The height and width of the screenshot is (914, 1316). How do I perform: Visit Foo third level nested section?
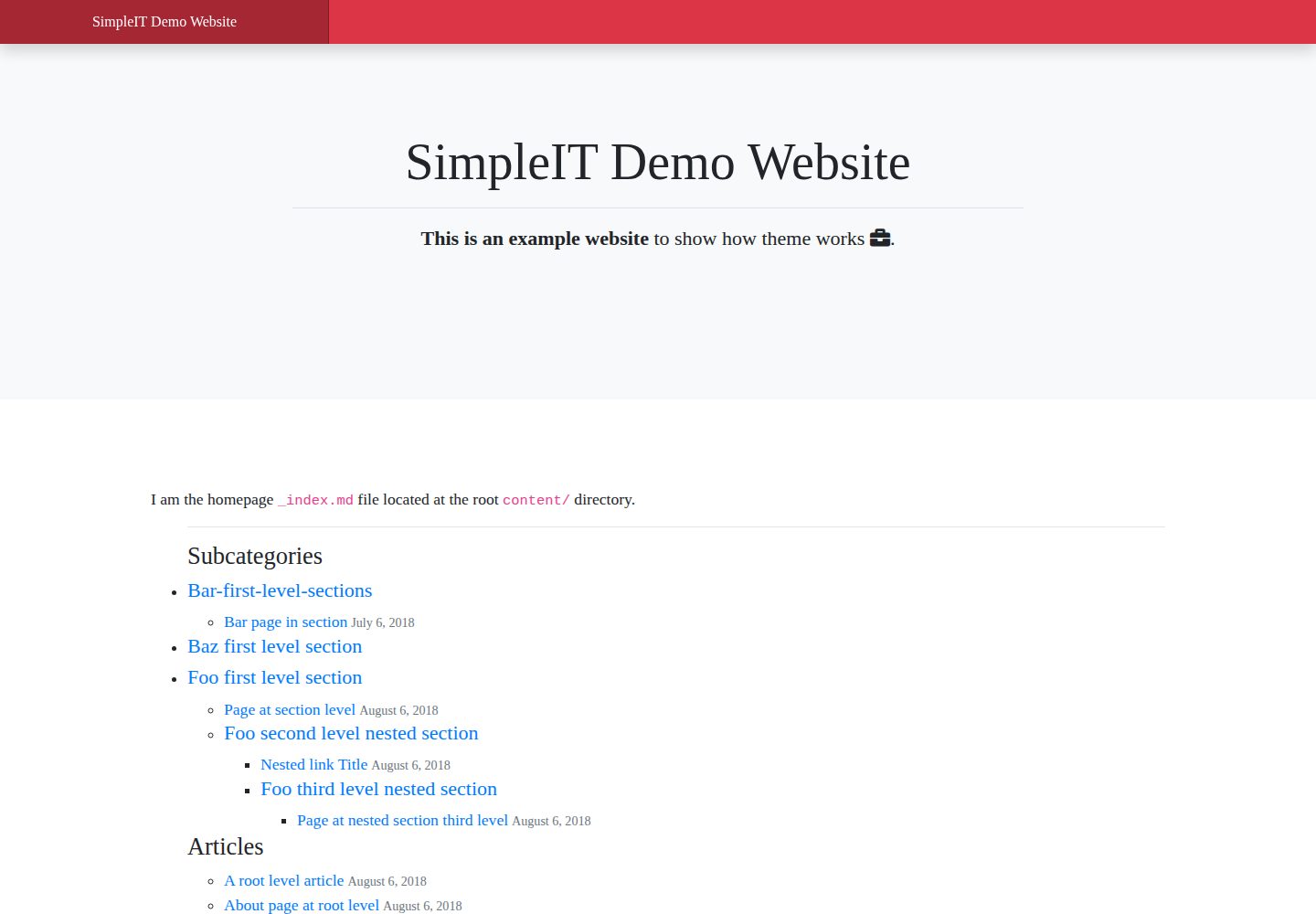click(x=379, y=789)
